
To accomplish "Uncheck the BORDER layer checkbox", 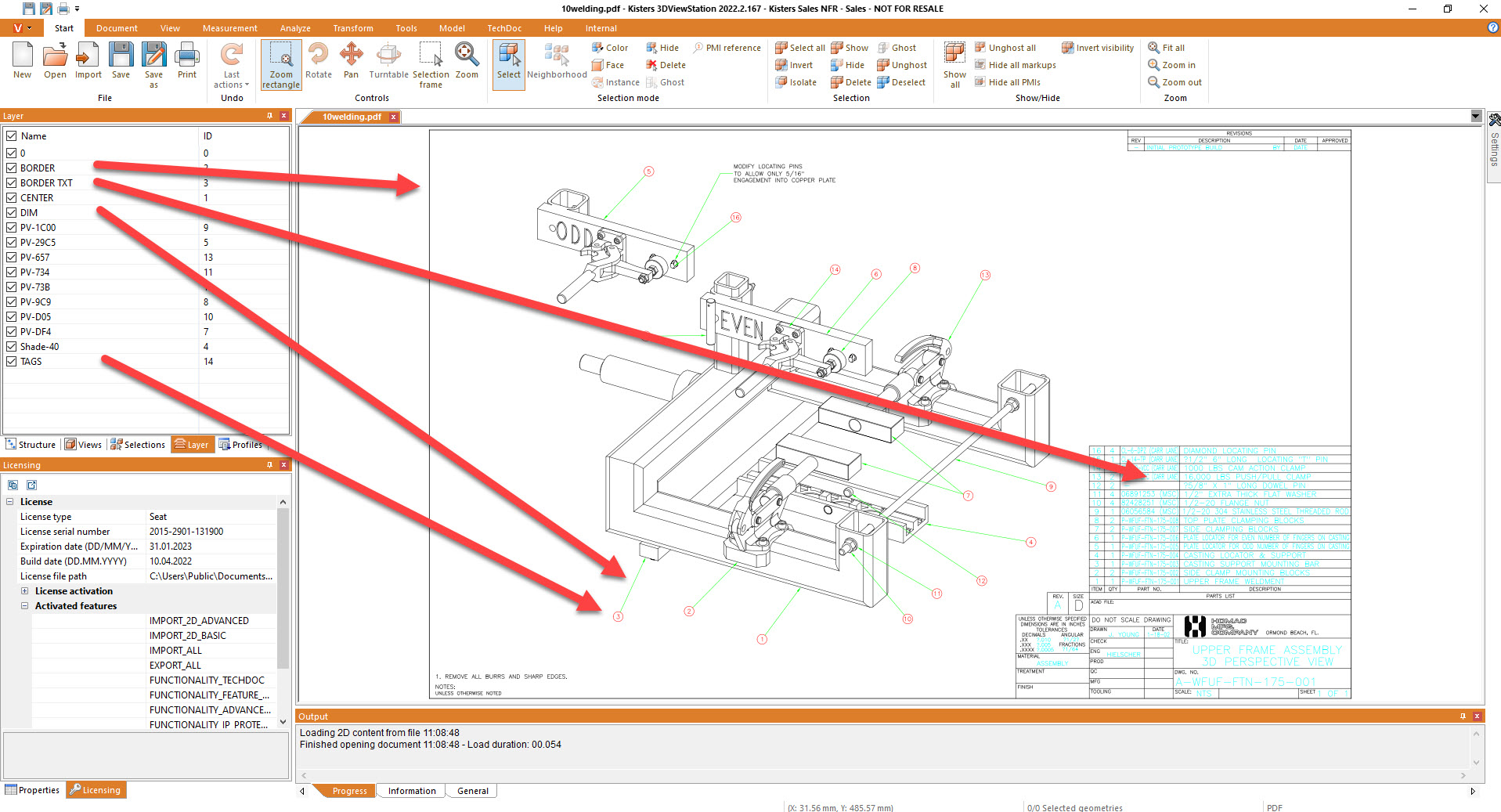I will (x=12, y=168).
